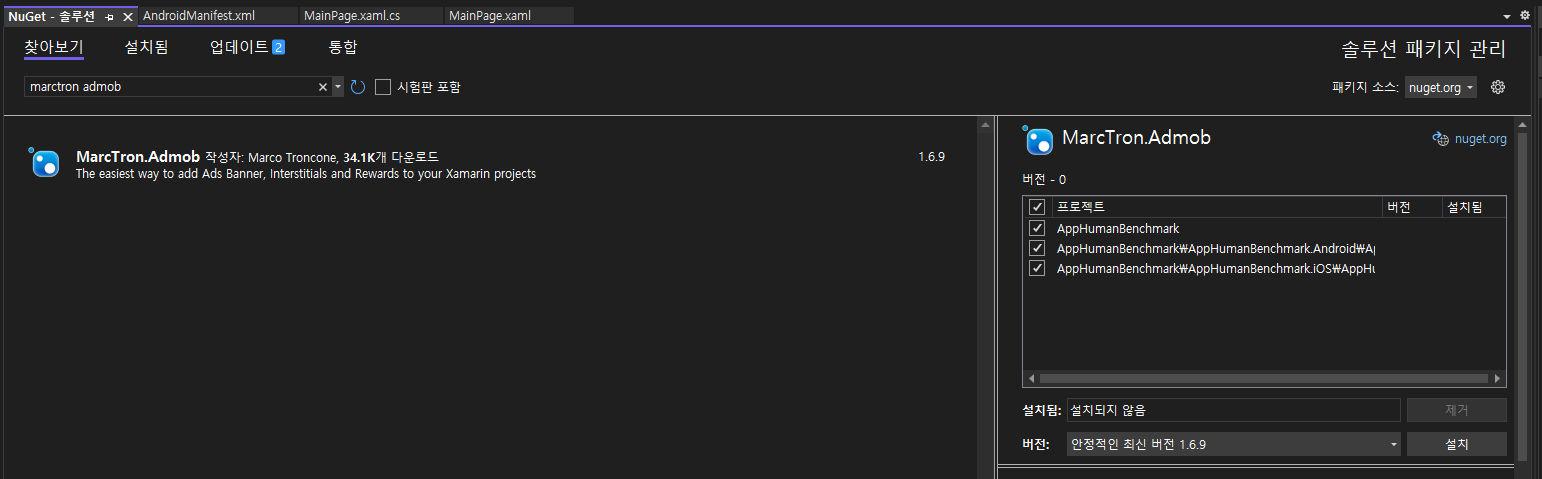
Task: Sort by the 버전 column header
Action: [1411, 207]
